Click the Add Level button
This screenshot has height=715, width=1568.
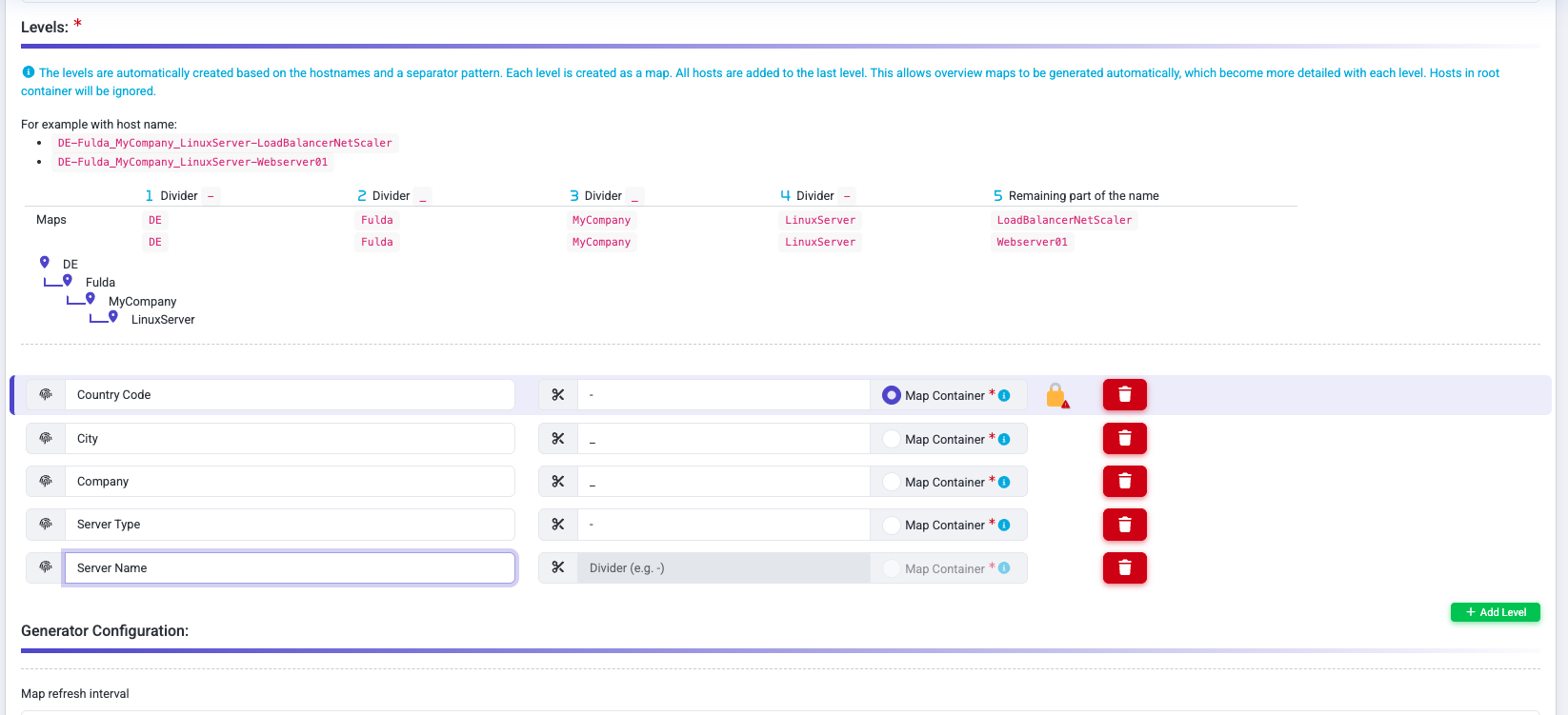tap(1495, 612)
